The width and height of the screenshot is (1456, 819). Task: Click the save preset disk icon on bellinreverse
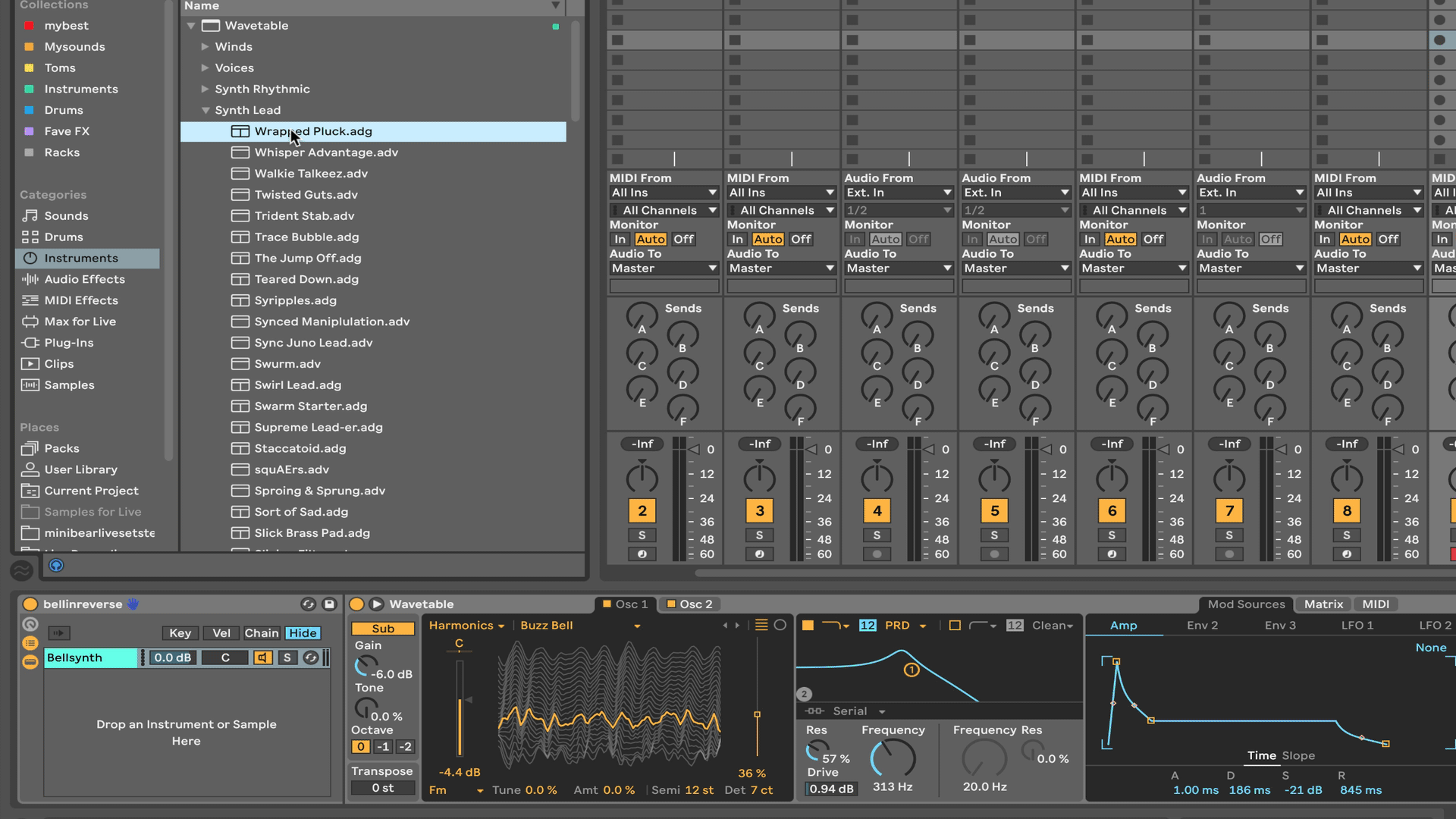(x=329, y=604)
